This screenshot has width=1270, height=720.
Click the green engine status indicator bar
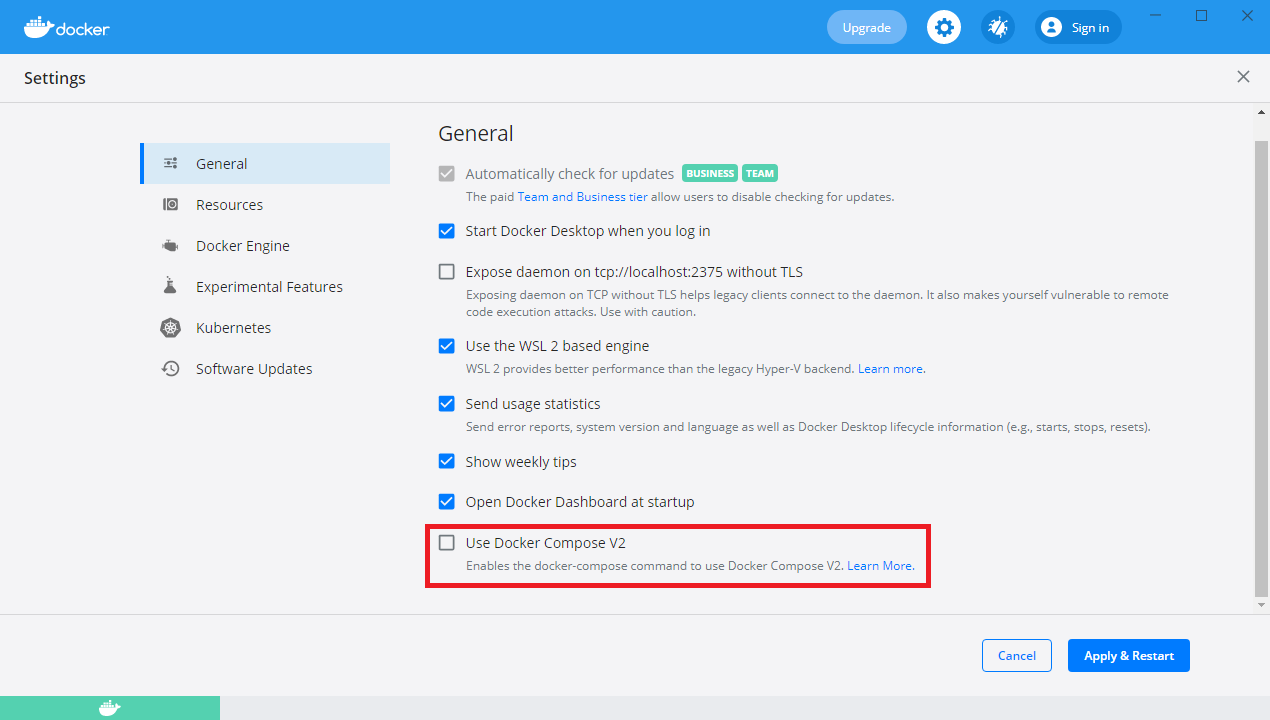coord(110,708)
